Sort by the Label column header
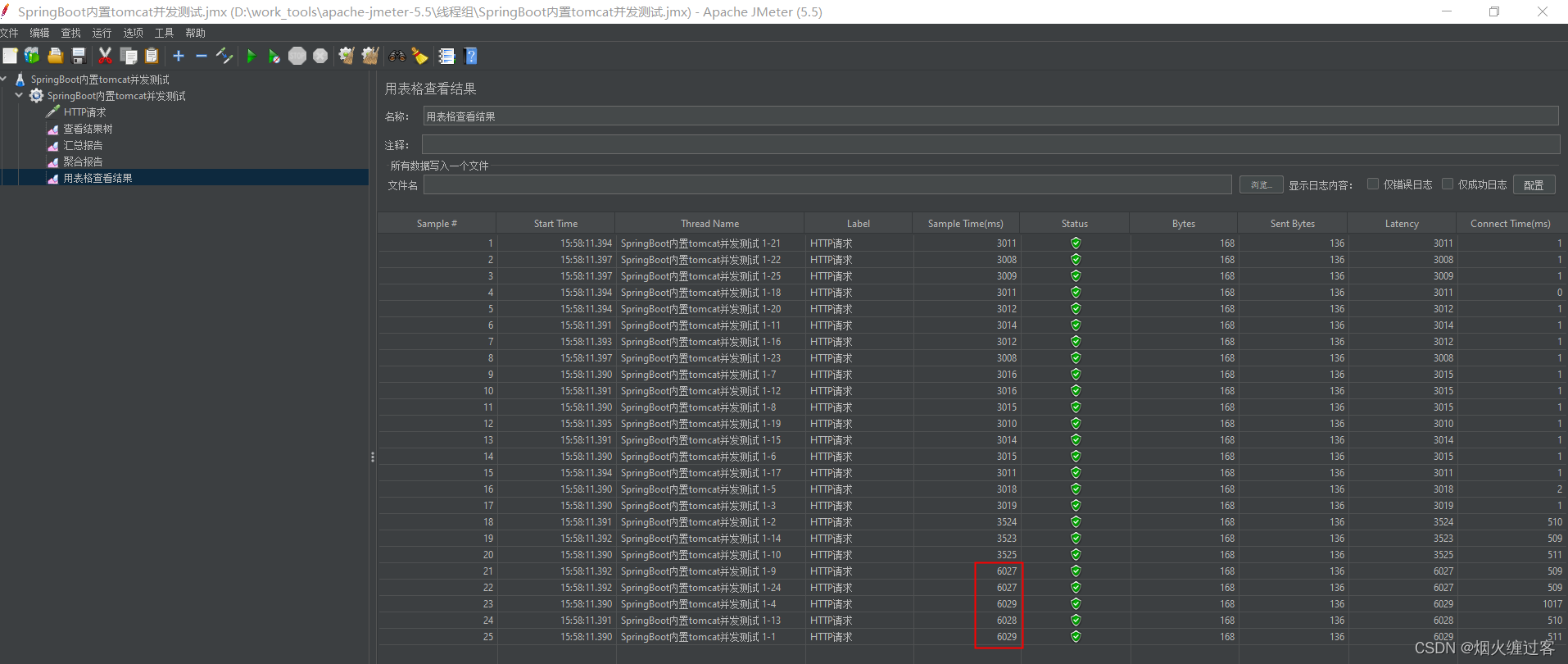 [x=859, y=224]
